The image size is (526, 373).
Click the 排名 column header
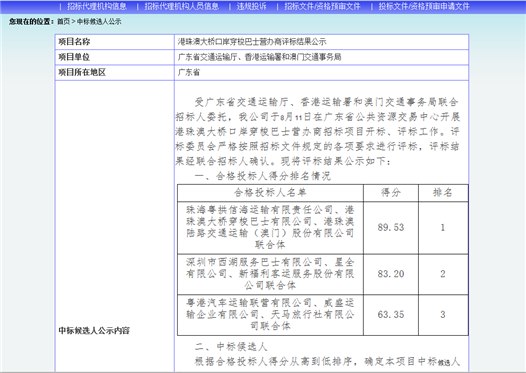coord(443,193)
